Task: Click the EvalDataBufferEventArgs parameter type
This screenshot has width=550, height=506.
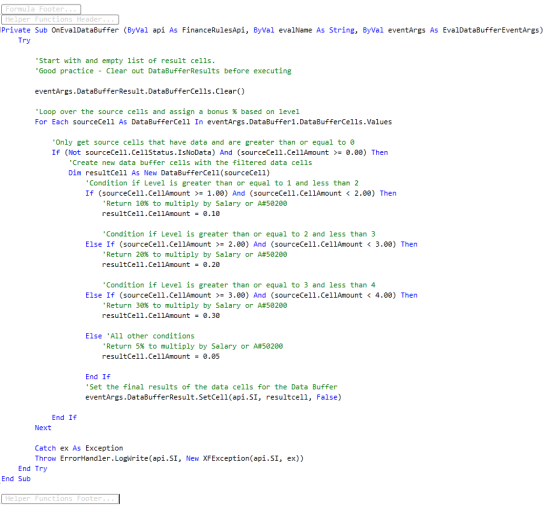Action: point(491,30)
